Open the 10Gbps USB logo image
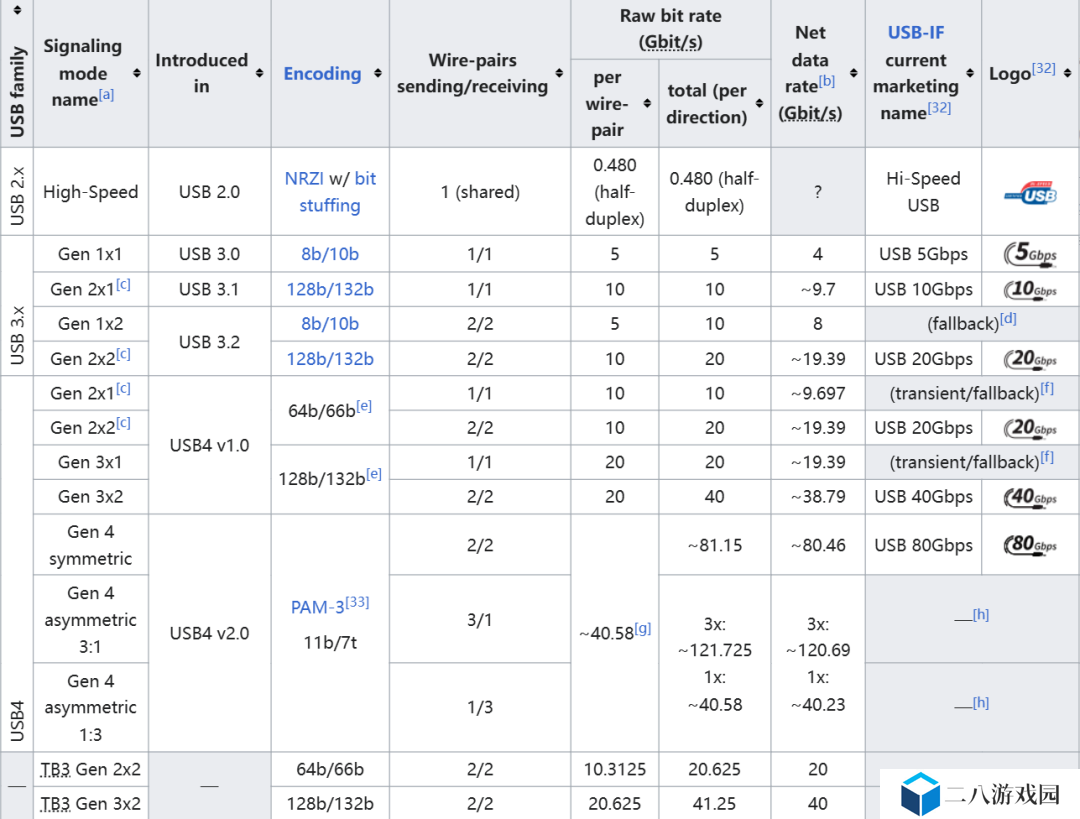Image resolution: width=1080 pixels, height=819 pixels. coord(1030,289)
